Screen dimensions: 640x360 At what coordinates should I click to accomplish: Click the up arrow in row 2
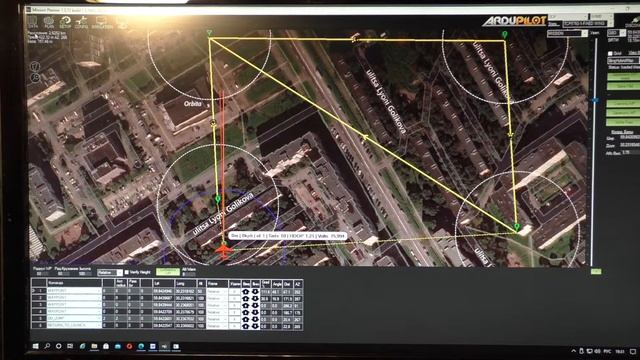245,298
